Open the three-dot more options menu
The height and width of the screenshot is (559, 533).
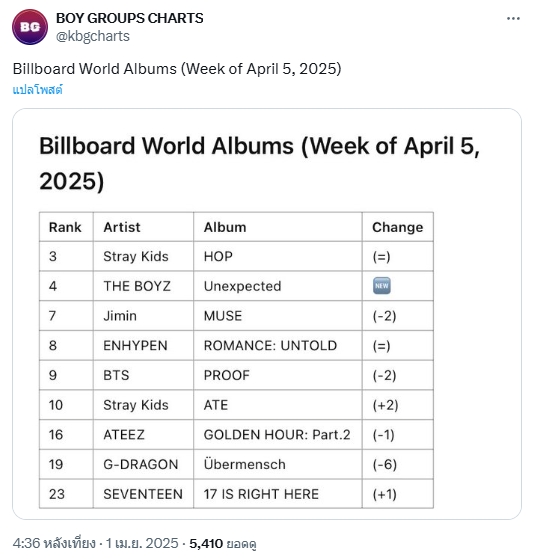(513, 18)
